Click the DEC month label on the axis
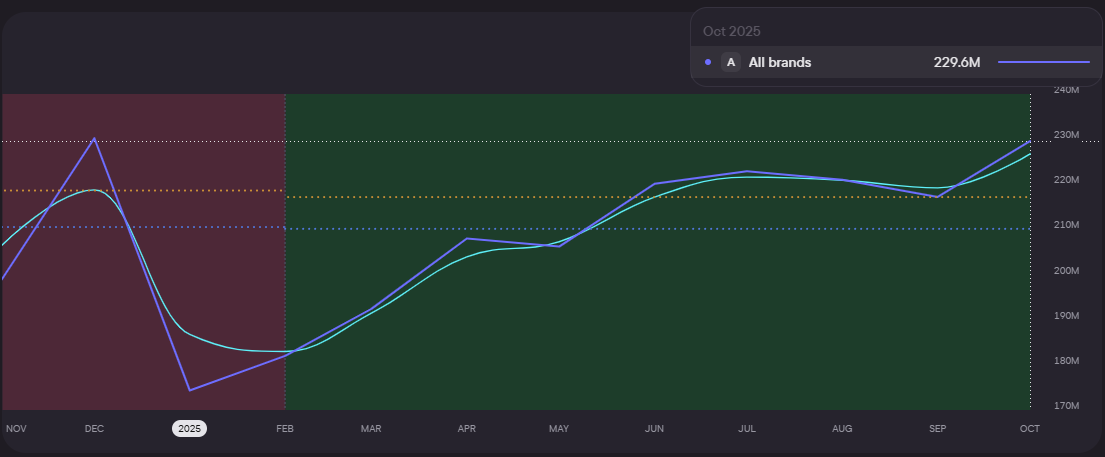This screenshot has width=1105, height=457. click(x=94, y=428)
